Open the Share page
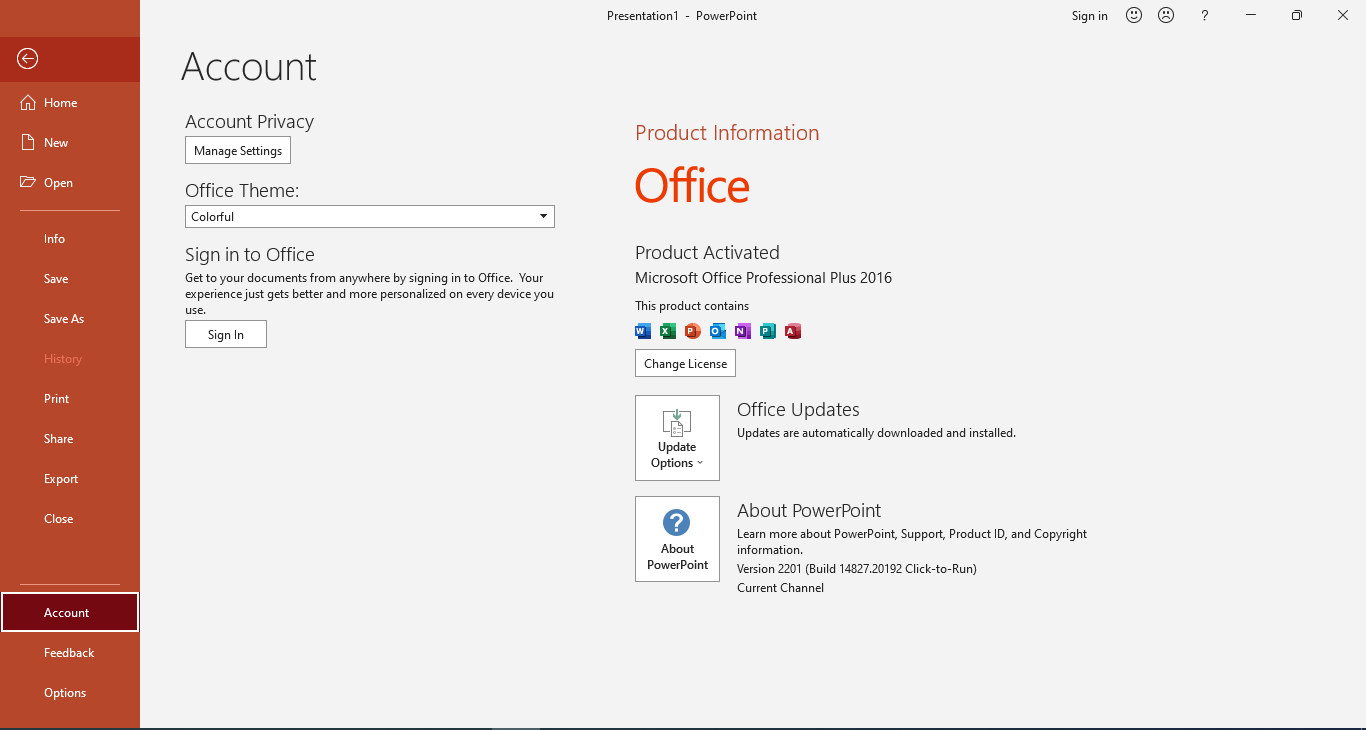 (x=70, y=439)
